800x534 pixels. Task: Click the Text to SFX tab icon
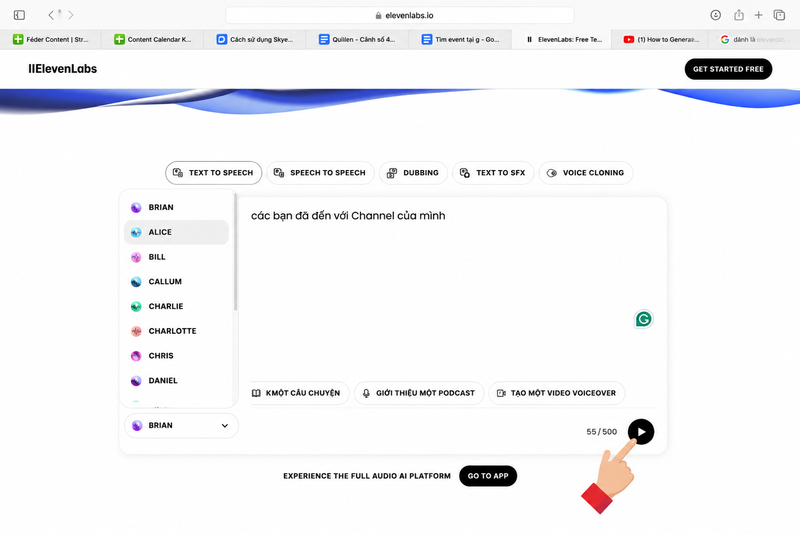point(465,173)
